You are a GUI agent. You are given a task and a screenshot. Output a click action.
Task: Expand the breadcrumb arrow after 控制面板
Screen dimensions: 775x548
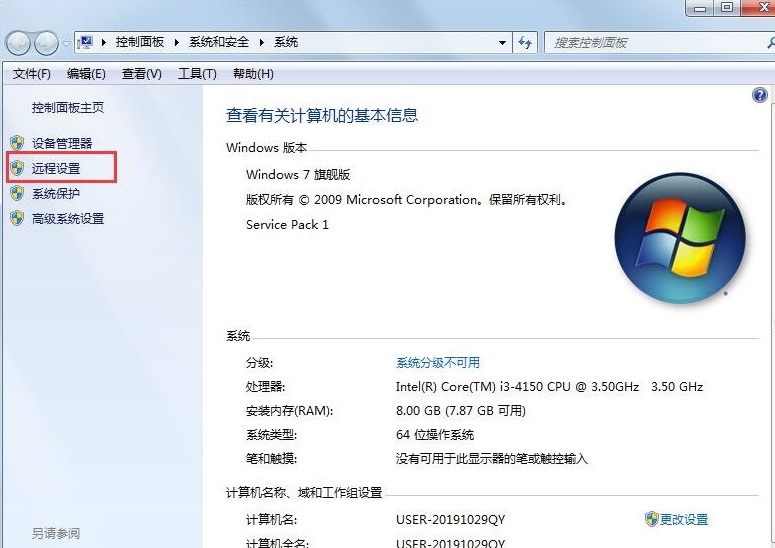click(x=179, y=43)
